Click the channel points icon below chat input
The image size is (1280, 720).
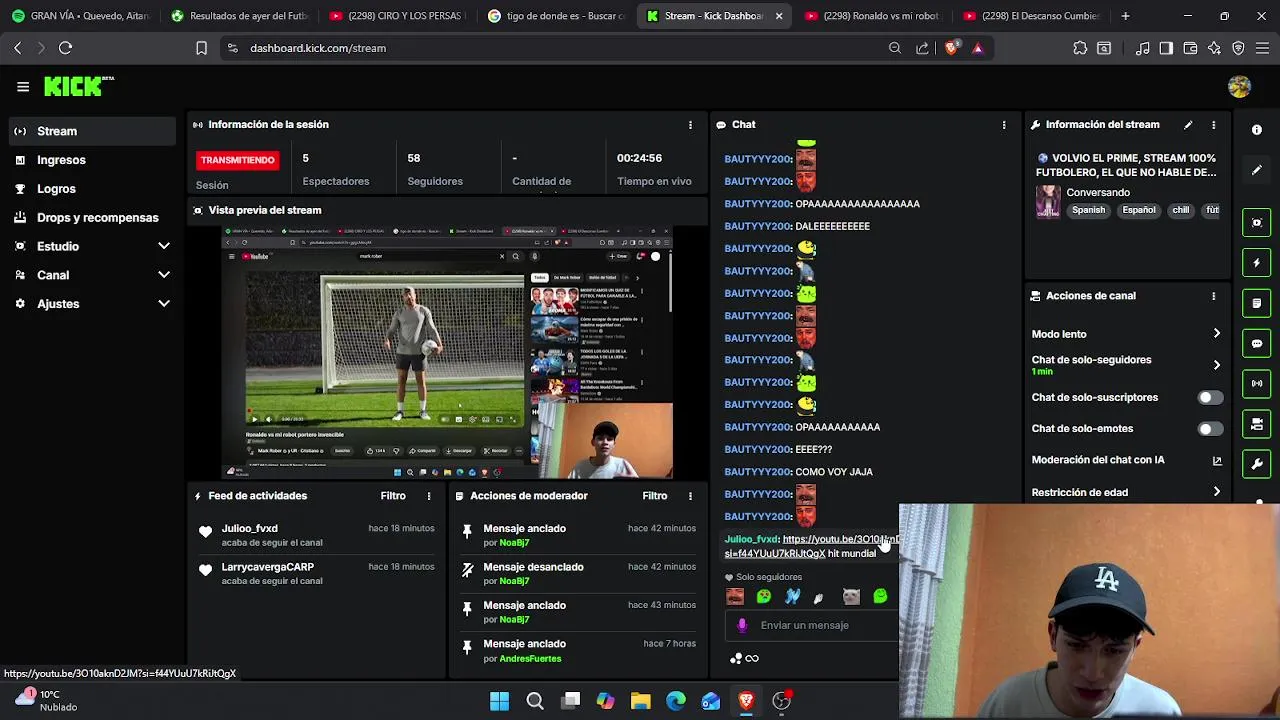(736, 658)
